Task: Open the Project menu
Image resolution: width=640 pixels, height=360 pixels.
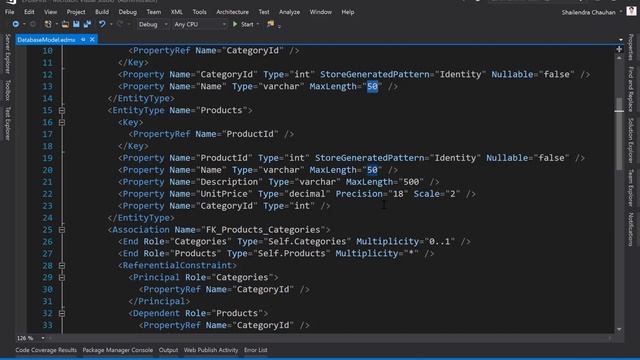Action: pos(76,12)
